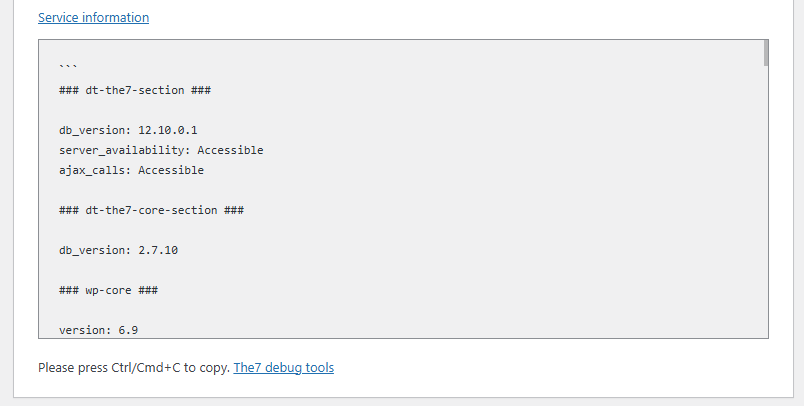This screenshot has height=406, width=804.
Task: Click the '2.7.10' version value
Action: [158, 250]
